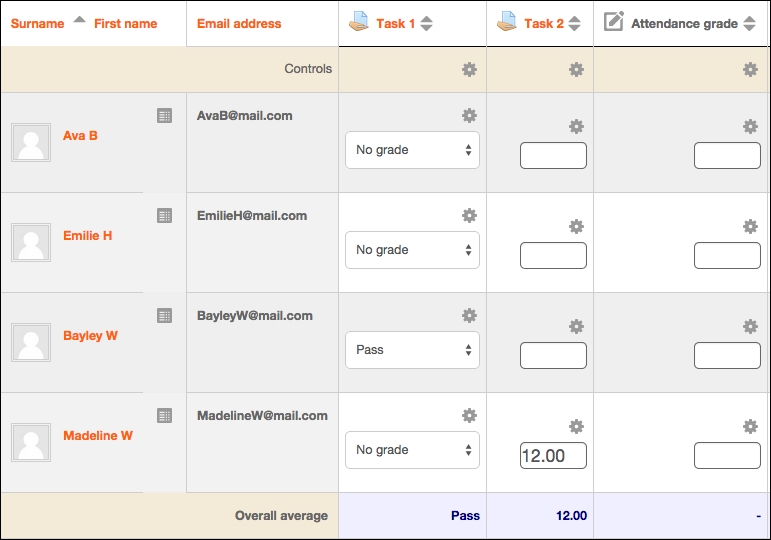771x540 pixels.
Task: Click Bayley W's profile picture thumbnail
Action: click(x=30, y=342)
